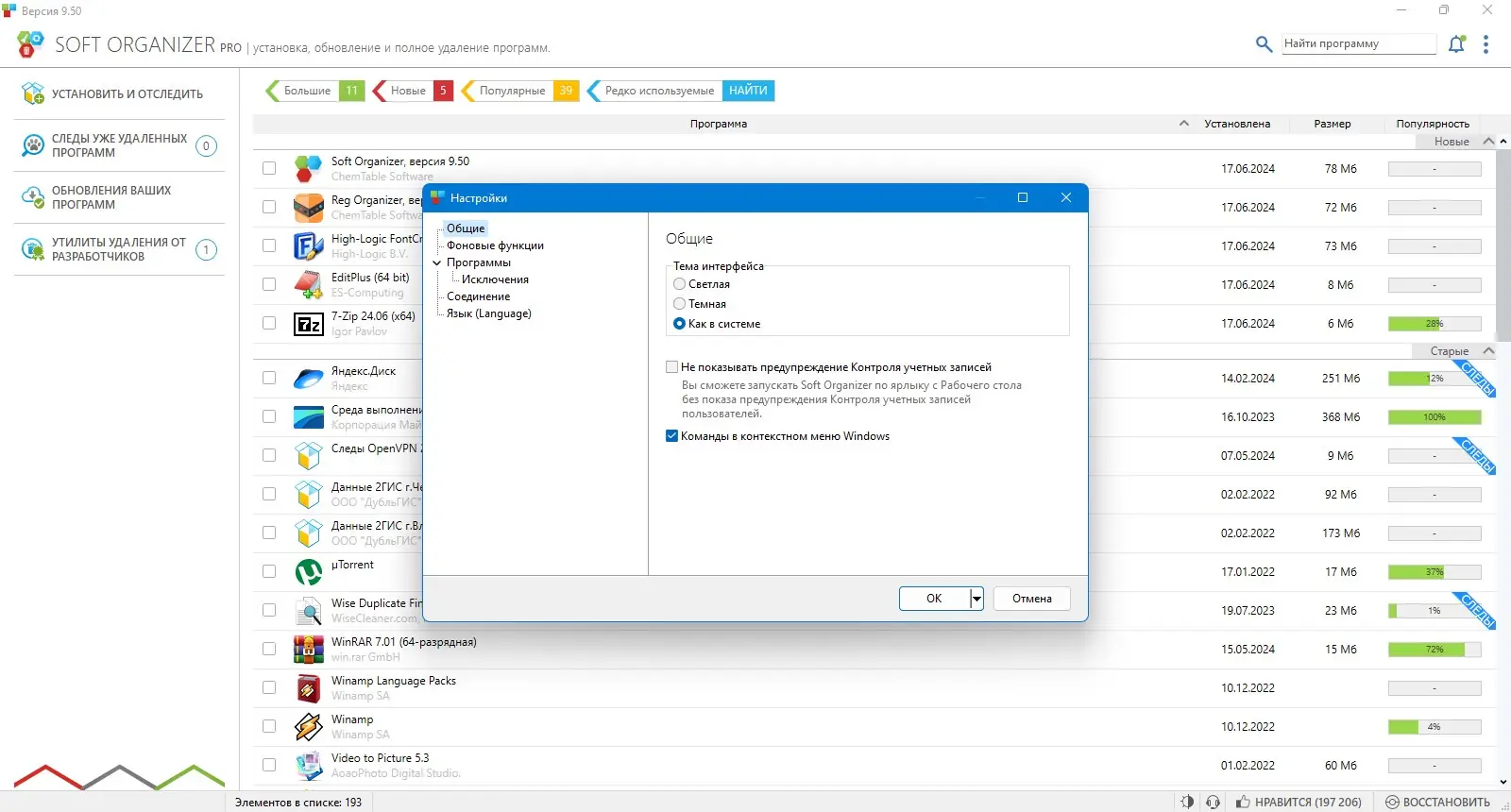Select the Как в системе radio button
1511x812 pixels.
pyautogui.click(x=679, y=324)
